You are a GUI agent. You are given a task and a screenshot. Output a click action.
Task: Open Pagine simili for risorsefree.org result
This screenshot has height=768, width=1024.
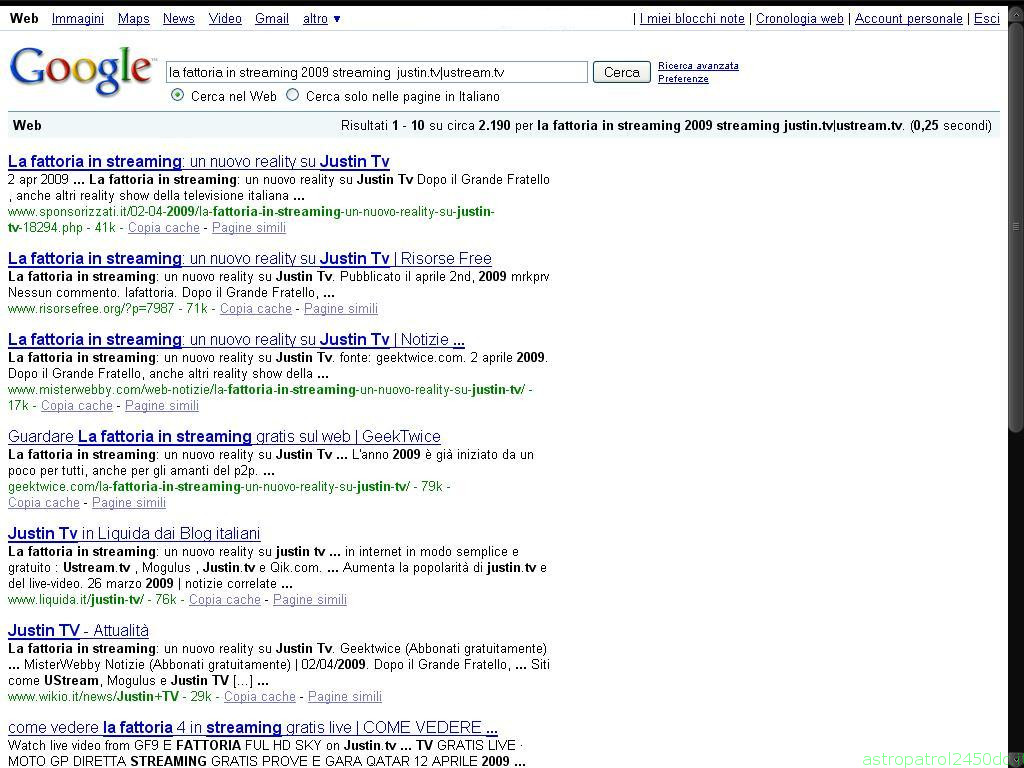[x=341, y=309]
